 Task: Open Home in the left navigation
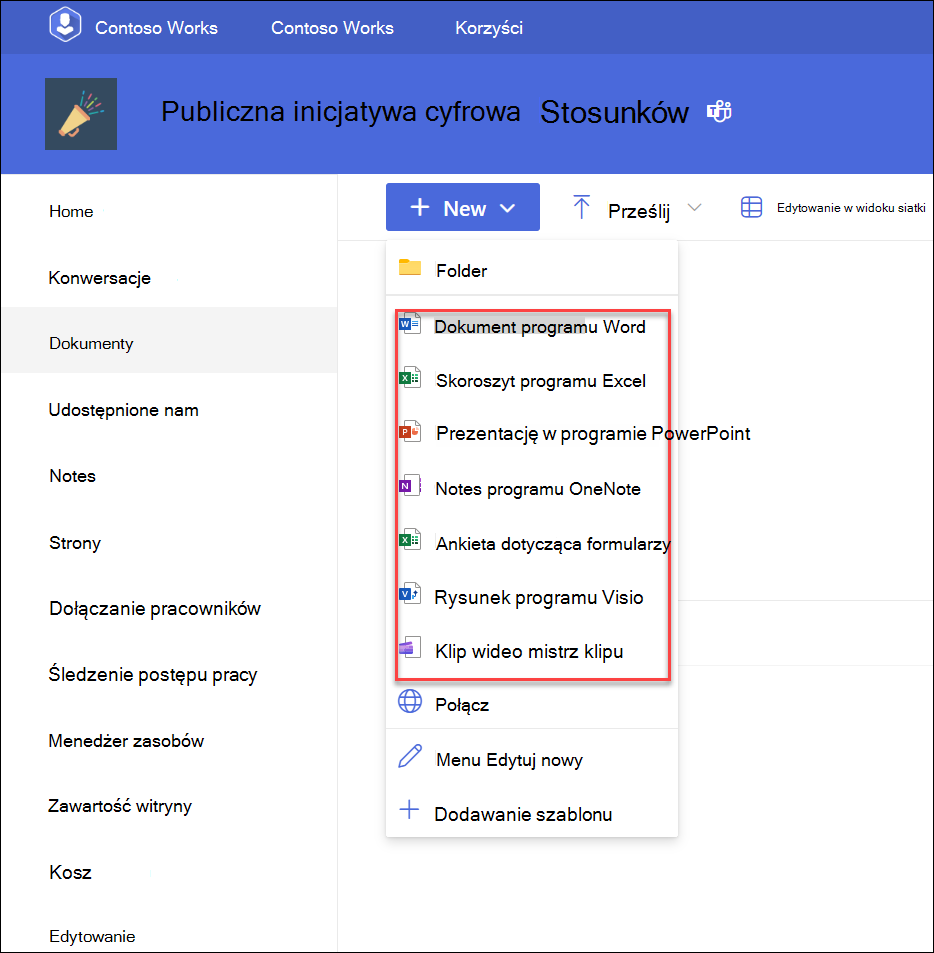[71, 212]
